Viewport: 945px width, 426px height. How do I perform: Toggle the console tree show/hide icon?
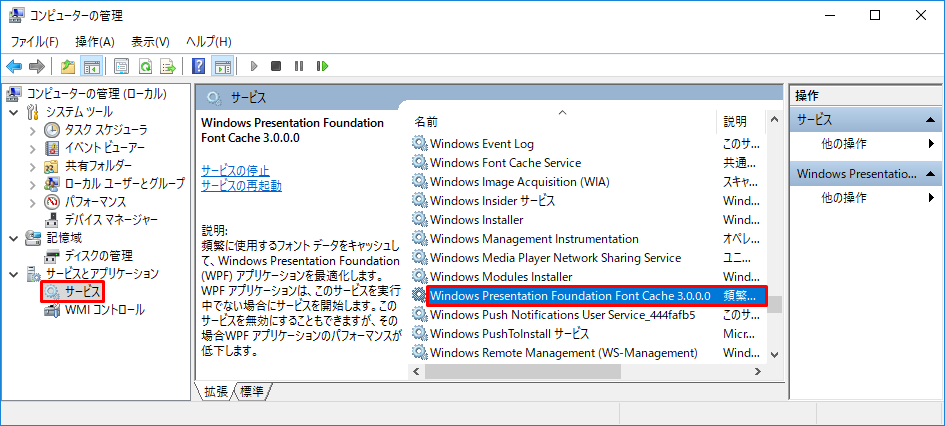pyautogui.click(x=92, y=66)
